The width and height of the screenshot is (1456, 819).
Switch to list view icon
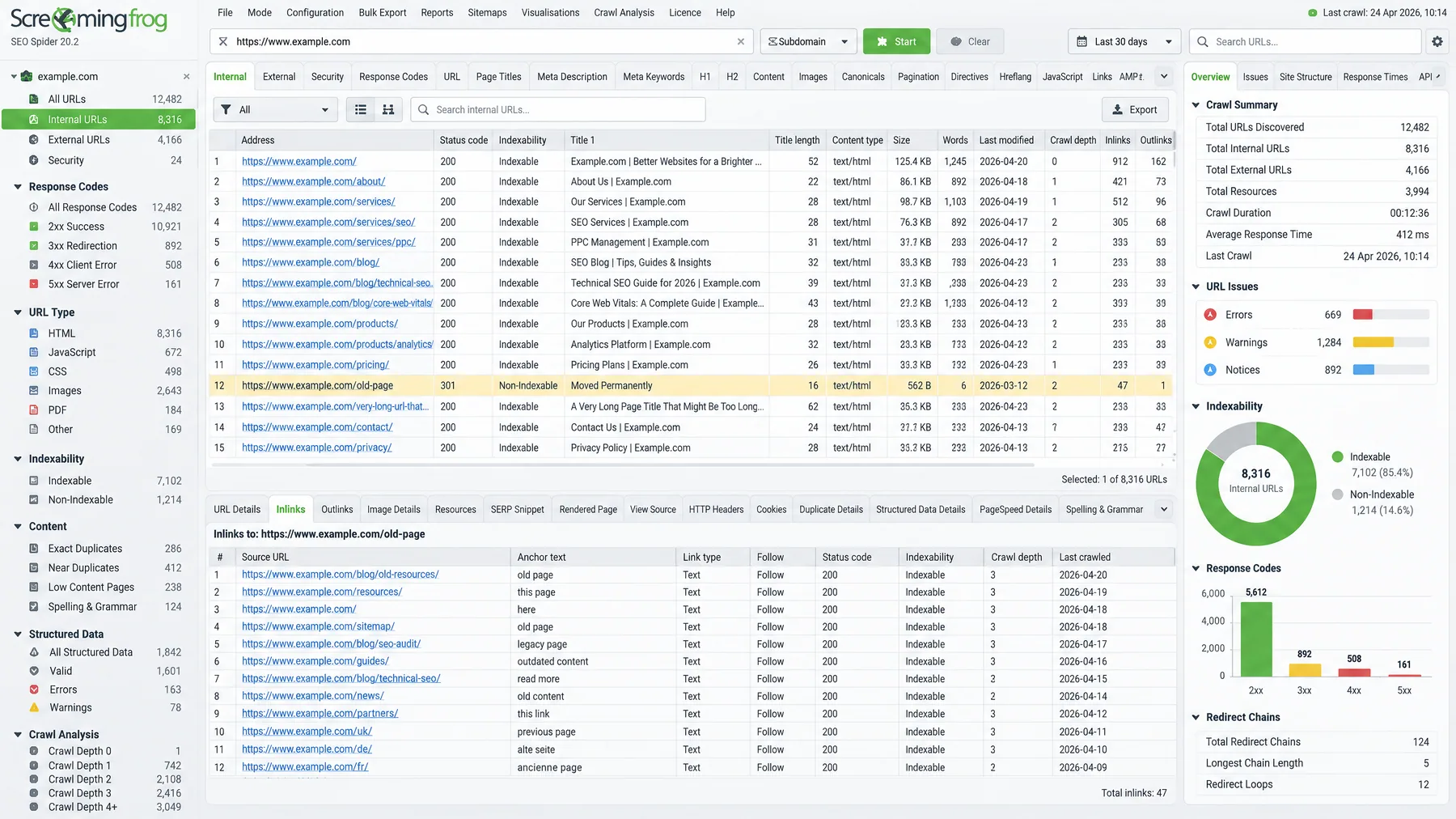(x=361, y=109)
